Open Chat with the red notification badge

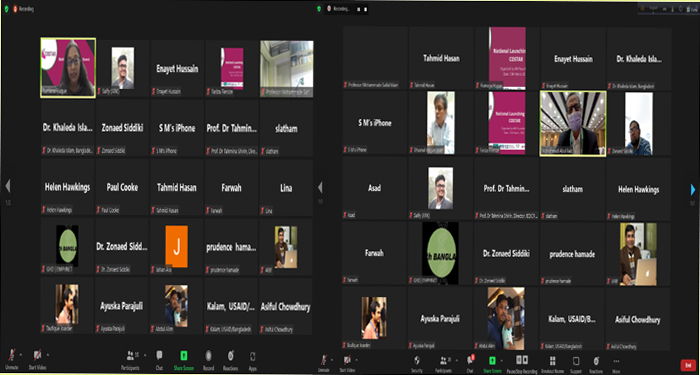(470, 363)
